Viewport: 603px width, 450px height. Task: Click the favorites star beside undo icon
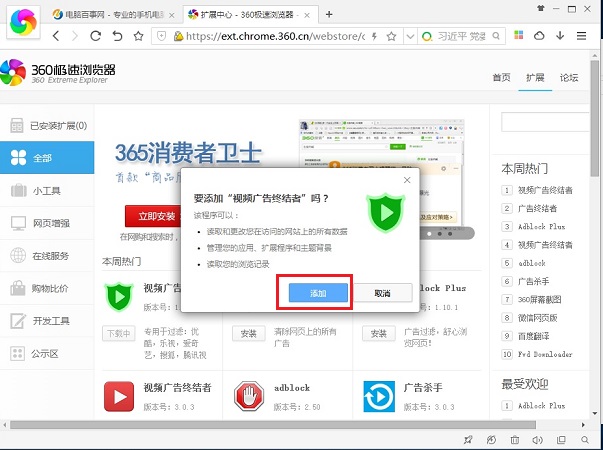138,36
